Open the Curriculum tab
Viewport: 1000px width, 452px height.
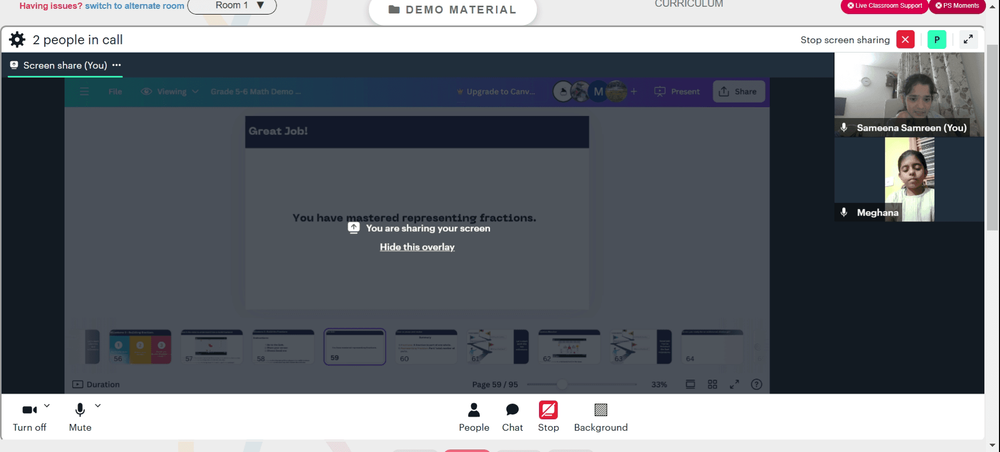(x=689, y=4)
